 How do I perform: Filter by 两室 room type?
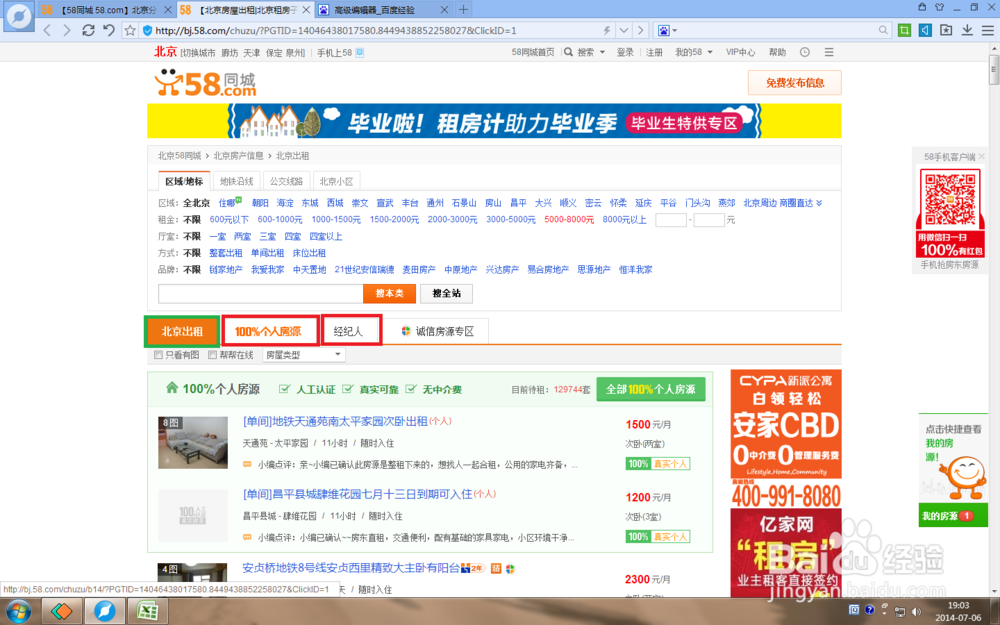tap(242, 236)
